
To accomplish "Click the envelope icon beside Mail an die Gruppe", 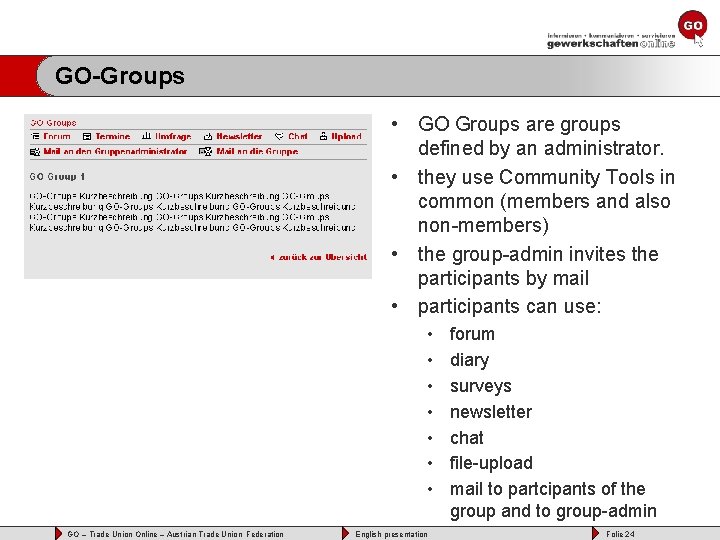I will click(205, 151).
